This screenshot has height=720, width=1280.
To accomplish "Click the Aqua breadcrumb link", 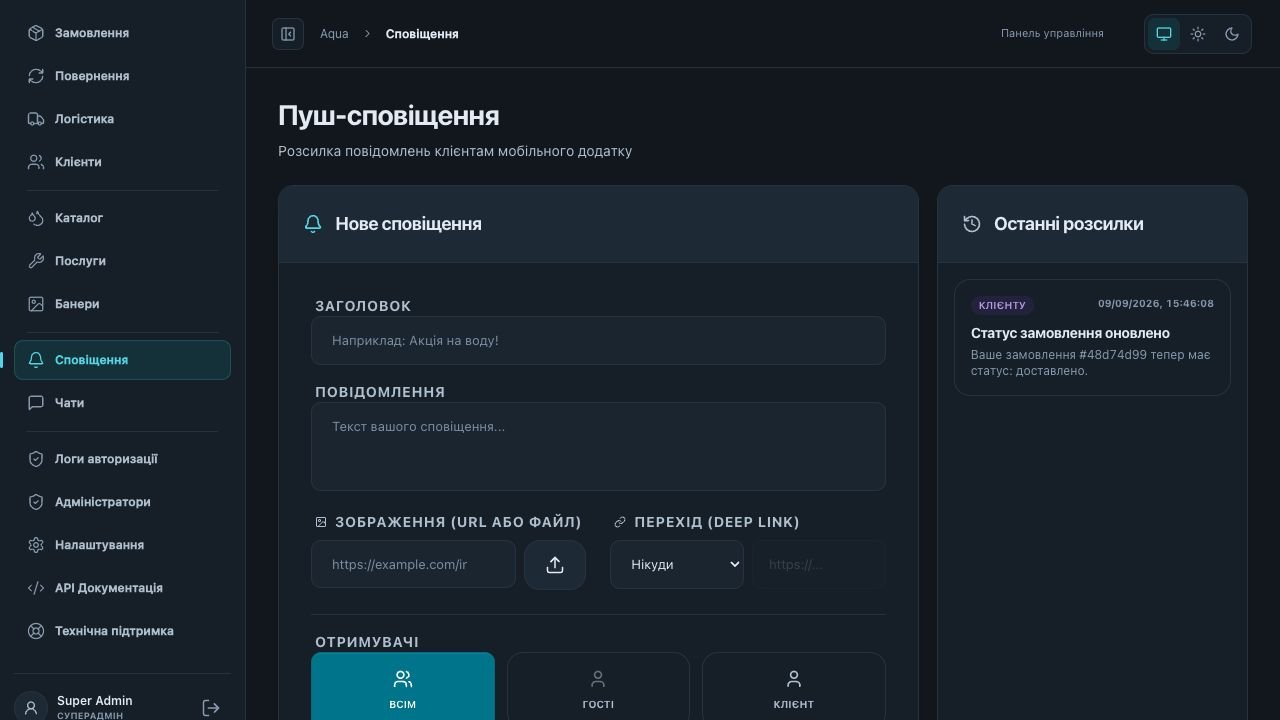I will 334,34.
